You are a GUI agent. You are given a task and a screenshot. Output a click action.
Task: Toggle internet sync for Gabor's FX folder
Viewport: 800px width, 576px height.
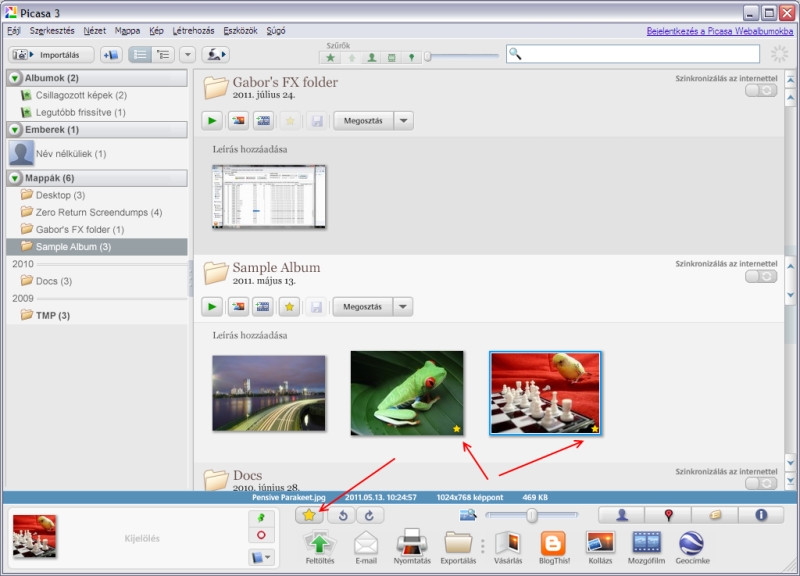coord(761,91)
